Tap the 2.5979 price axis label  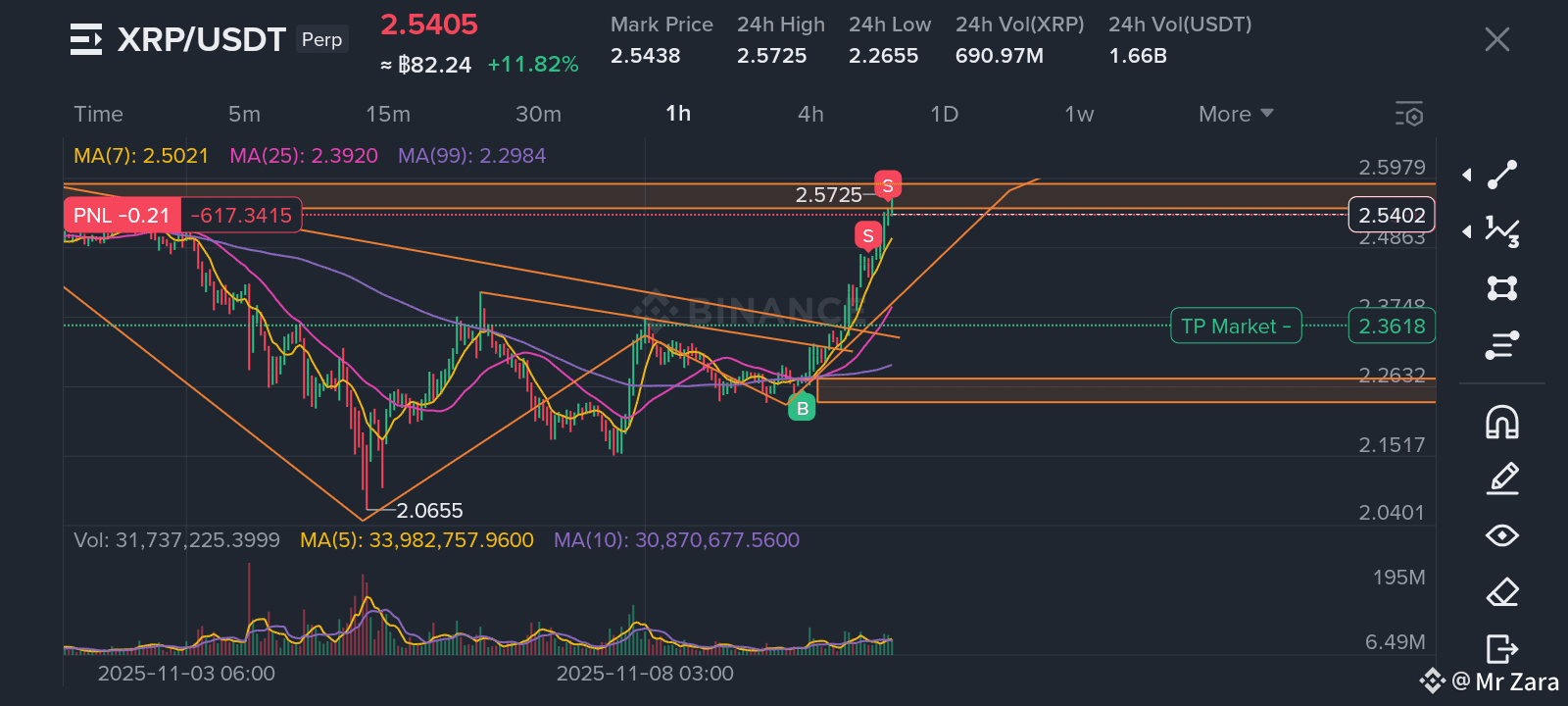[x=1392, y=168]
